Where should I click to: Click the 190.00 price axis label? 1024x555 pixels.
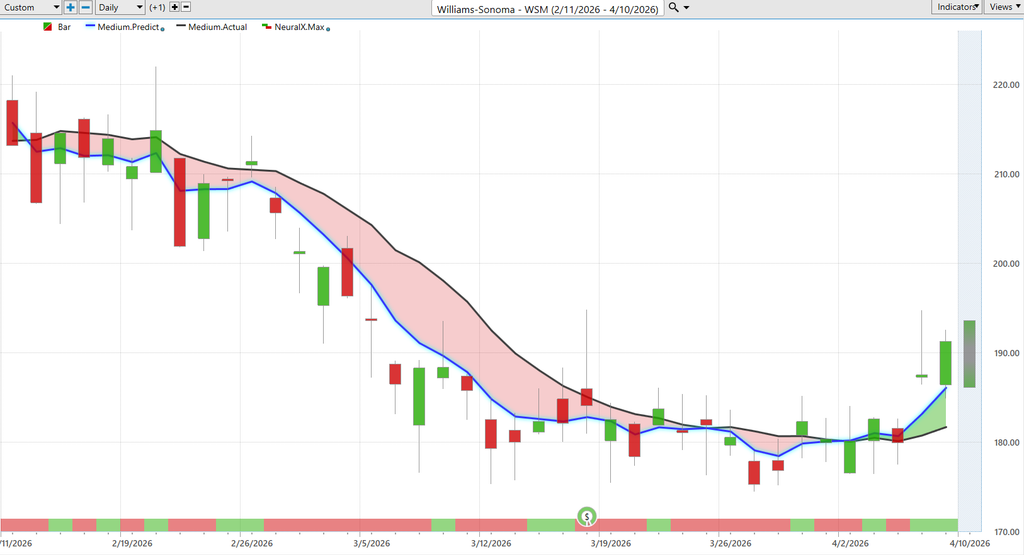coord(1006,353)
